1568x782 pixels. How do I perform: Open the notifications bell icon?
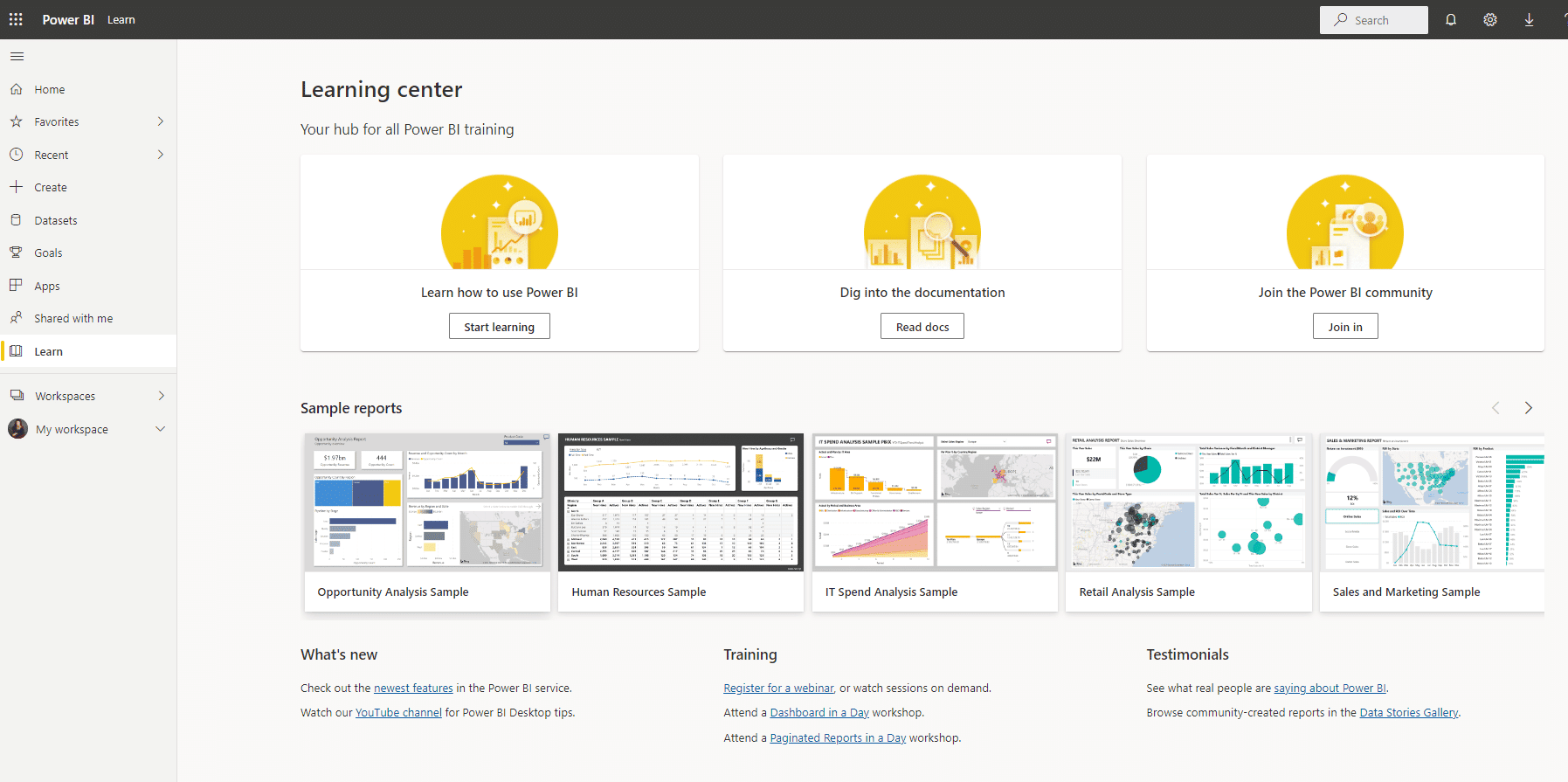coord(1451,20)
